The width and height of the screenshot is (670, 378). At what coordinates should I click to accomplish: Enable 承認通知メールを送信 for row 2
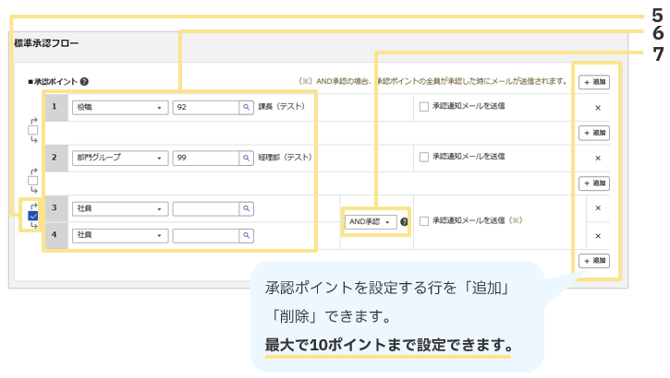coord(424,157)
